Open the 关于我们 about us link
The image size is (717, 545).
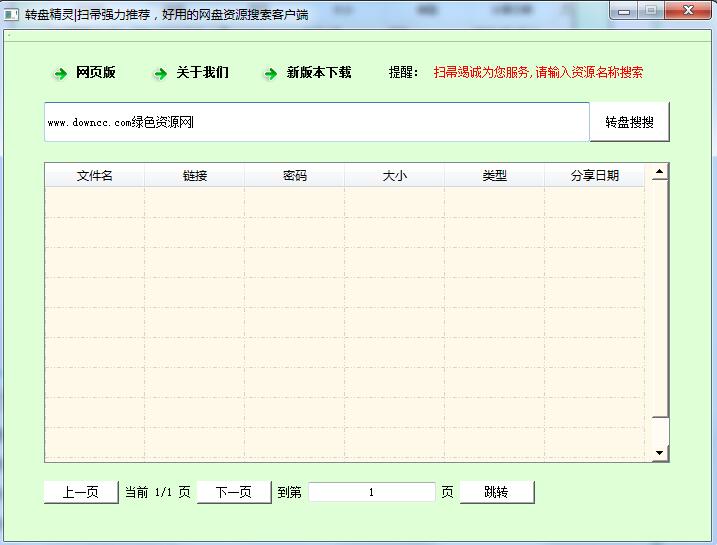(202, 73)
